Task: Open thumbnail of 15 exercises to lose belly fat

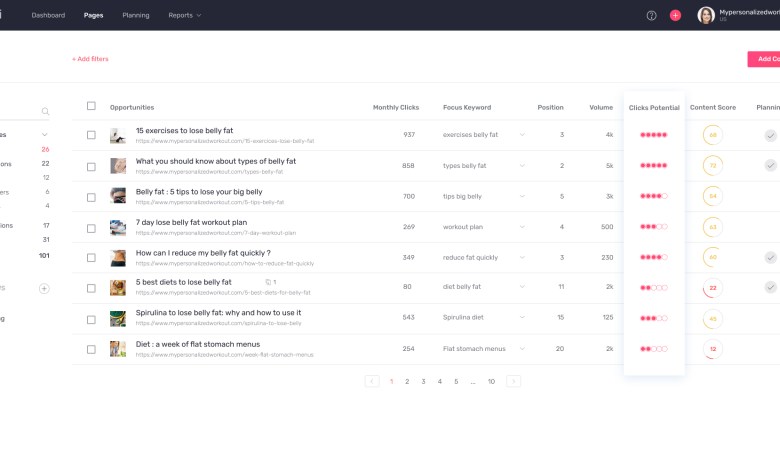Action: (x=118, y=135)
